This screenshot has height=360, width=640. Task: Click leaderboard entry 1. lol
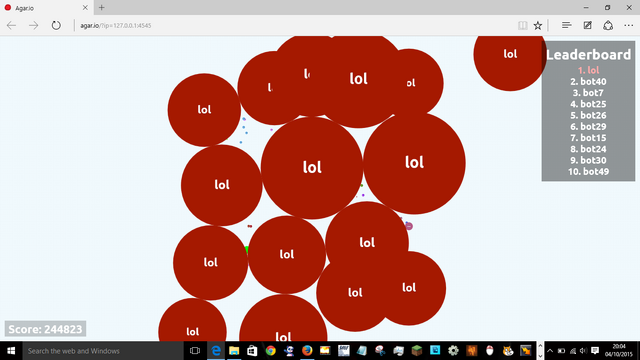coord(589,70)
